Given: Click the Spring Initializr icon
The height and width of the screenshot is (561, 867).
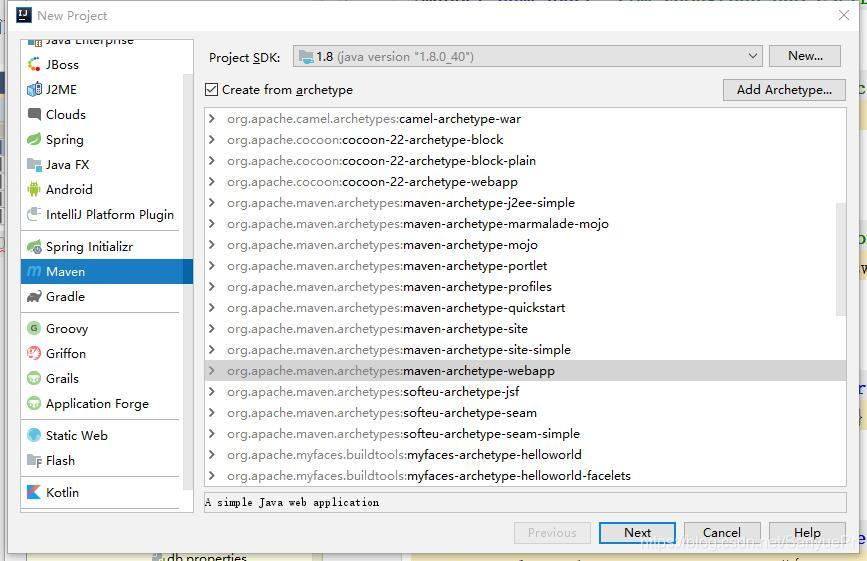Looking at the screenshot, I should 34,247.
